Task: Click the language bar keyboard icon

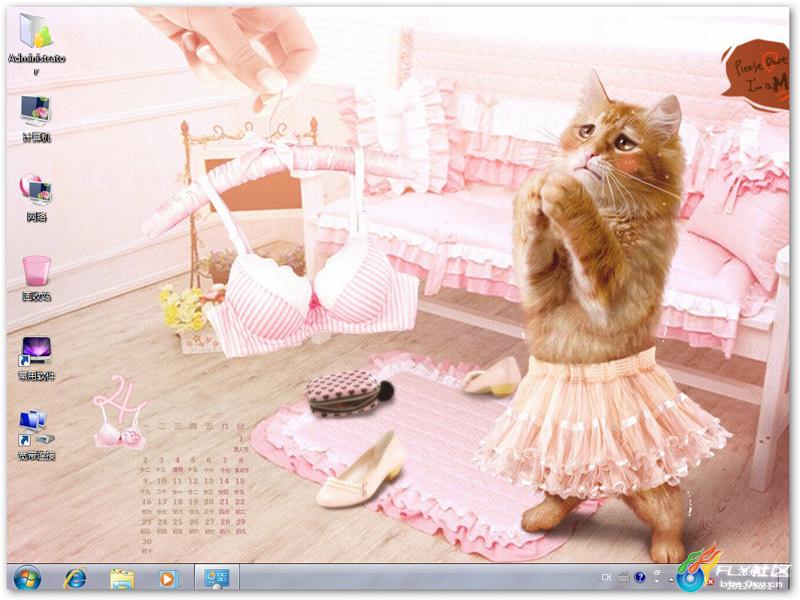Action: tap(623, 578)
